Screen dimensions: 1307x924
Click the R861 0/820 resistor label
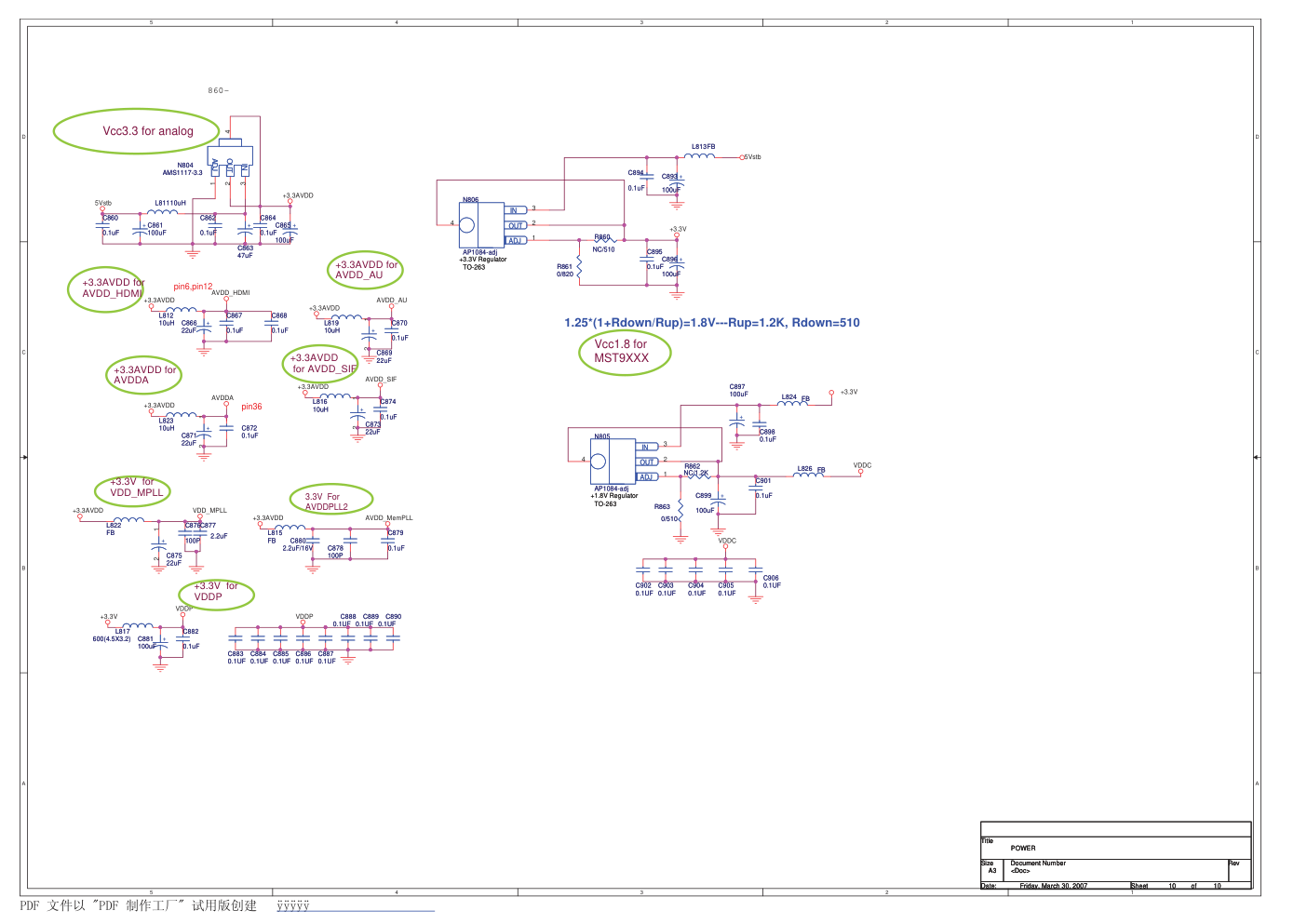565,271
